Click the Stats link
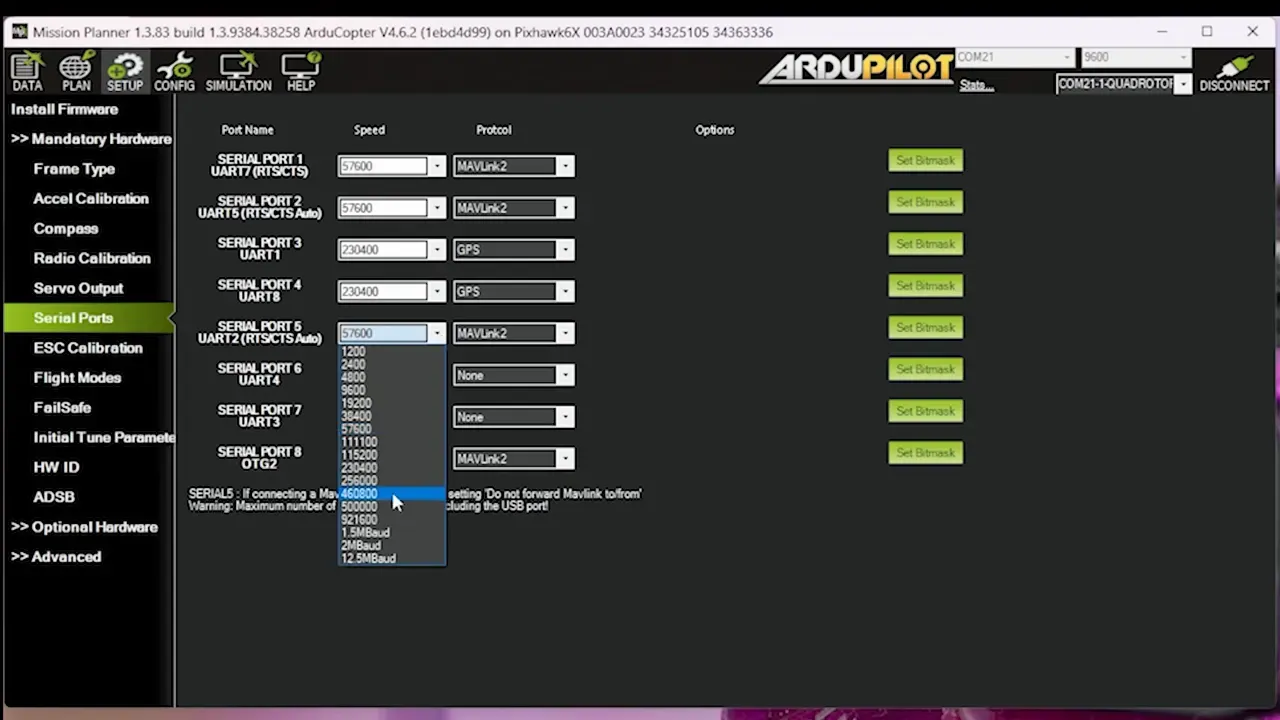This screenshot has height=720, width=1280. [x=976, y=85]
